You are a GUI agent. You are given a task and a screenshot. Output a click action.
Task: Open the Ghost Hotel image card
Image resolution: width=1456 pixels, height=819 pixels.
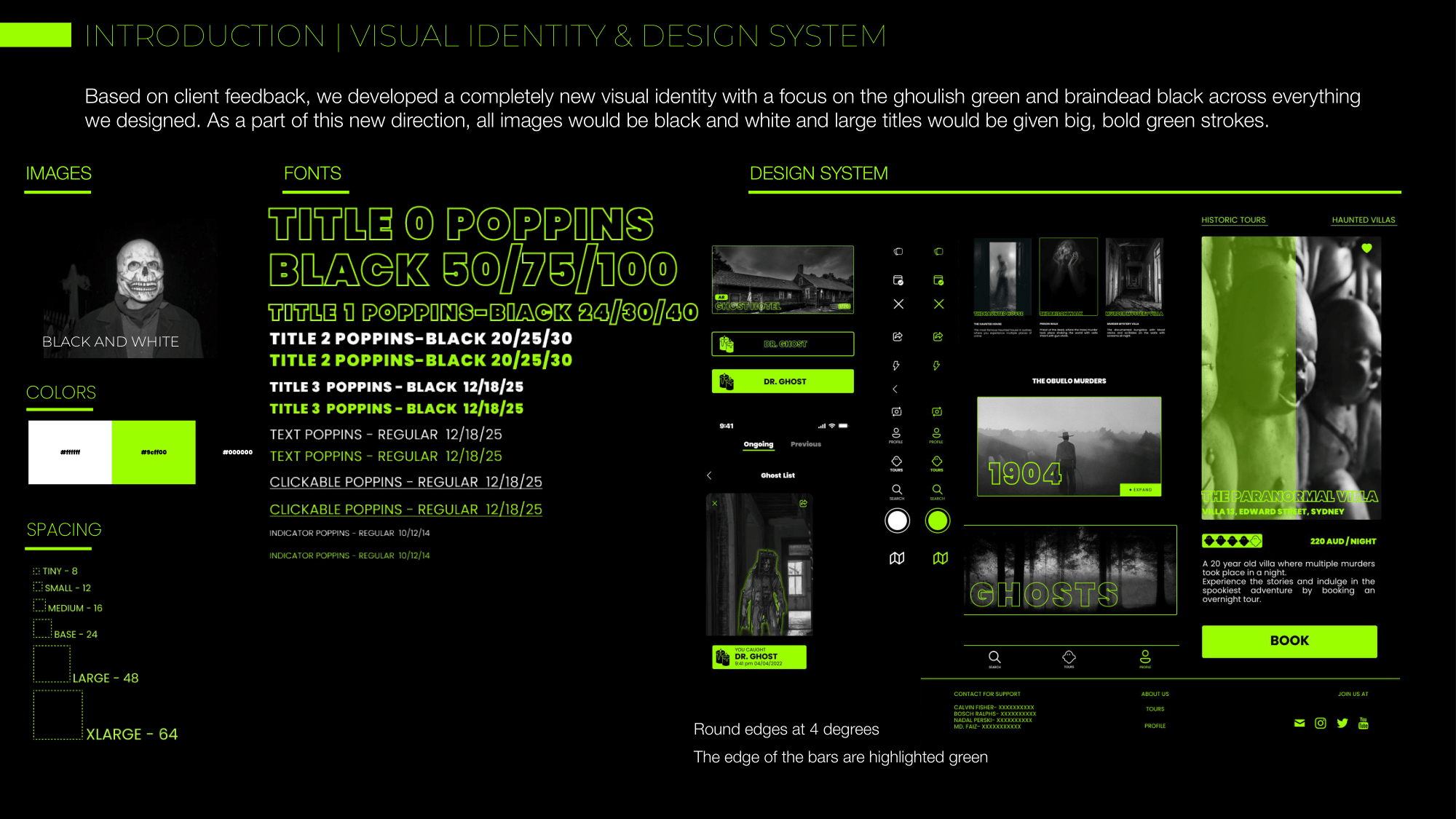(x=783, y=280)
